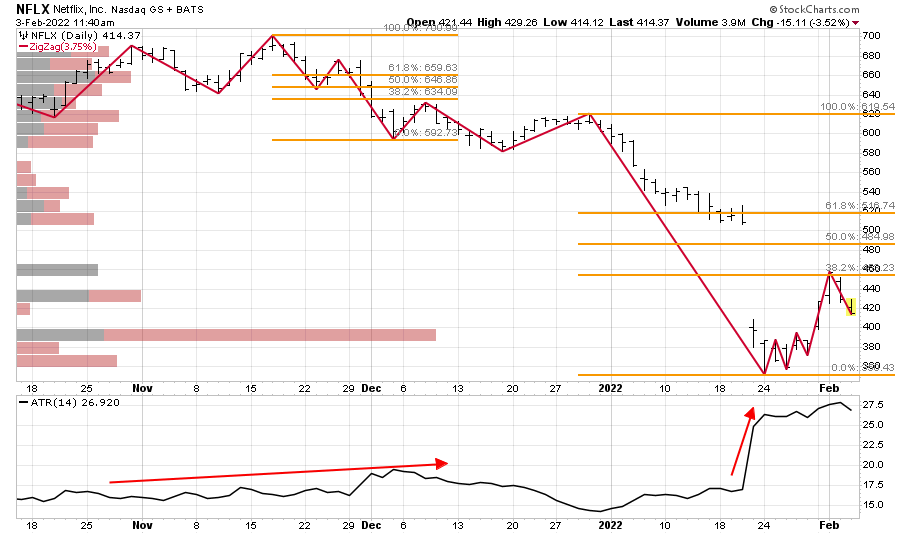Click the Netflix, Inc. company name
Image resolution: width=900 pixels, height=534 pixels.
click(80, 9)
